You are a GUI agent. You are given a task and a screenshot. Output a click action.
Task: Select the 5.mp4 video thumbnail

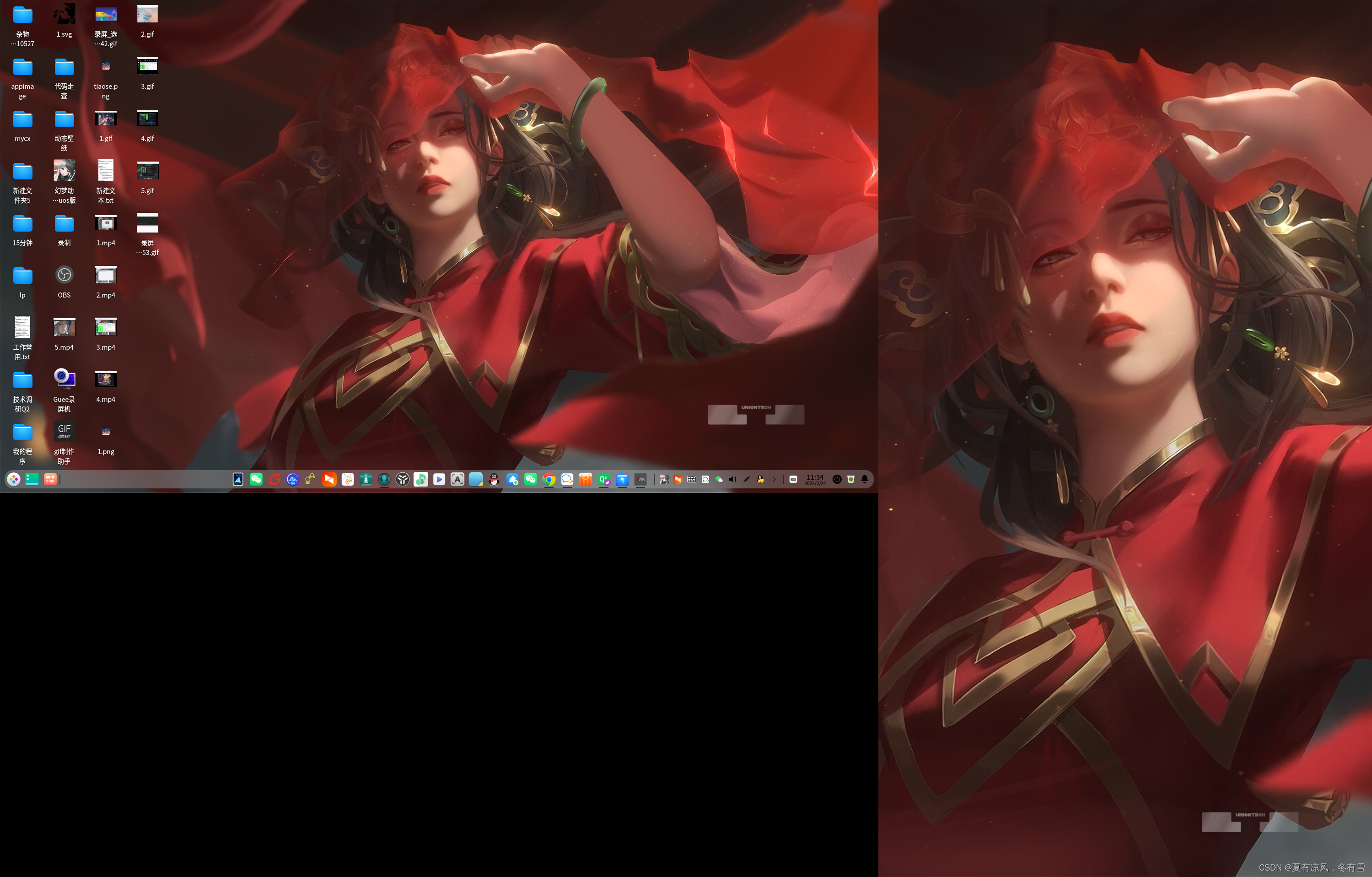[64, 328]
